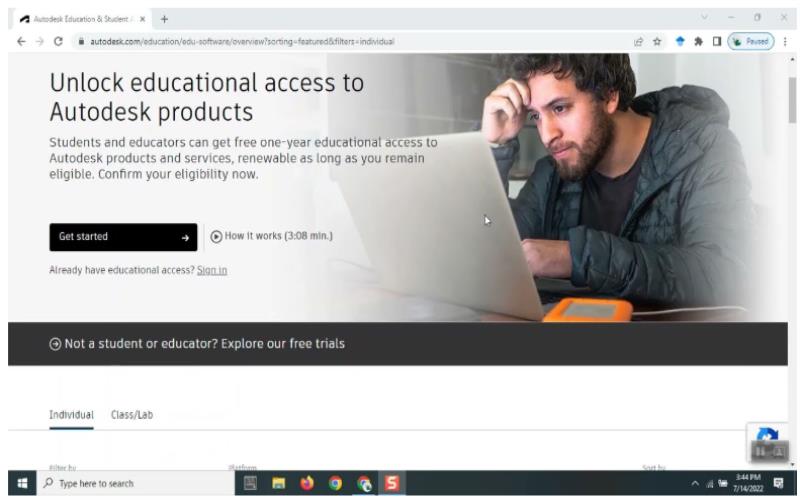The width and height of the screenshot is (800, 500).
Task: Open Chrome three-dot menu
Action: (x=785, y=42)
